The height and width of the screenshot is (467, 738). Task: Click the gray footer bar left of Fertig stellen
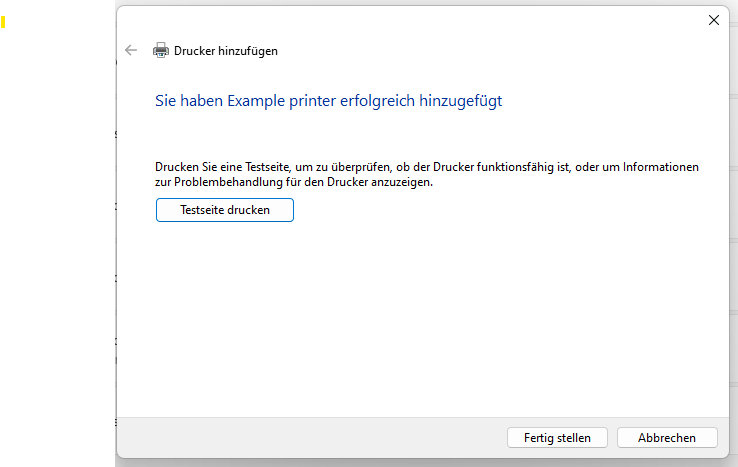point(300,438)
